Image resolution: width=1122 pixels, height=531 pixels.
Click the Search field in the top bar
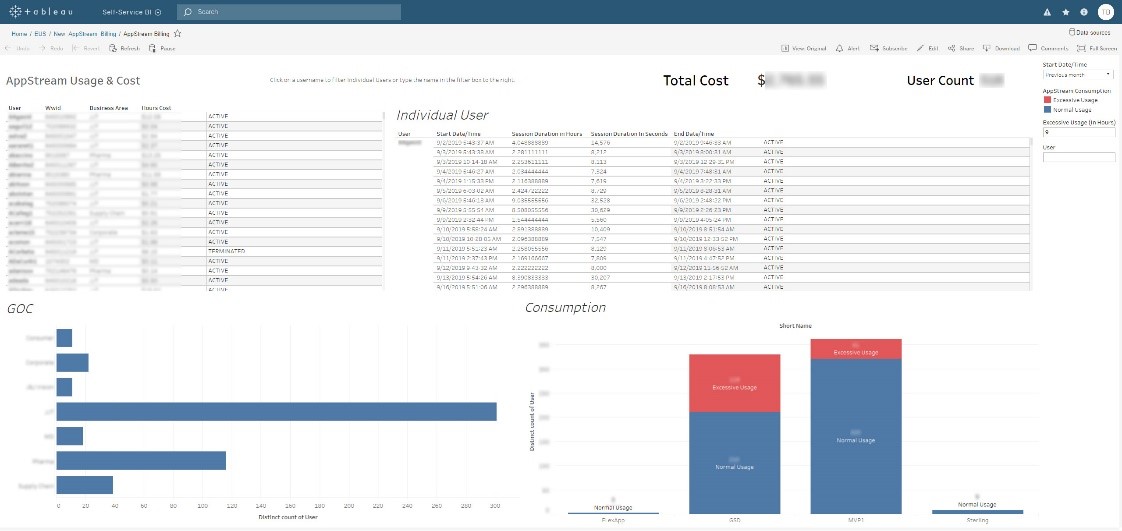tap(289, 12)
